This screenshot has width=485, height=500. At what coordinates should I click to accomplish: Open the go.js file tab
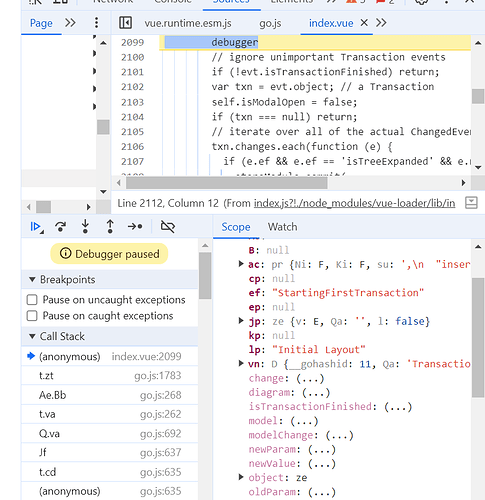click(x=270, y=23)
